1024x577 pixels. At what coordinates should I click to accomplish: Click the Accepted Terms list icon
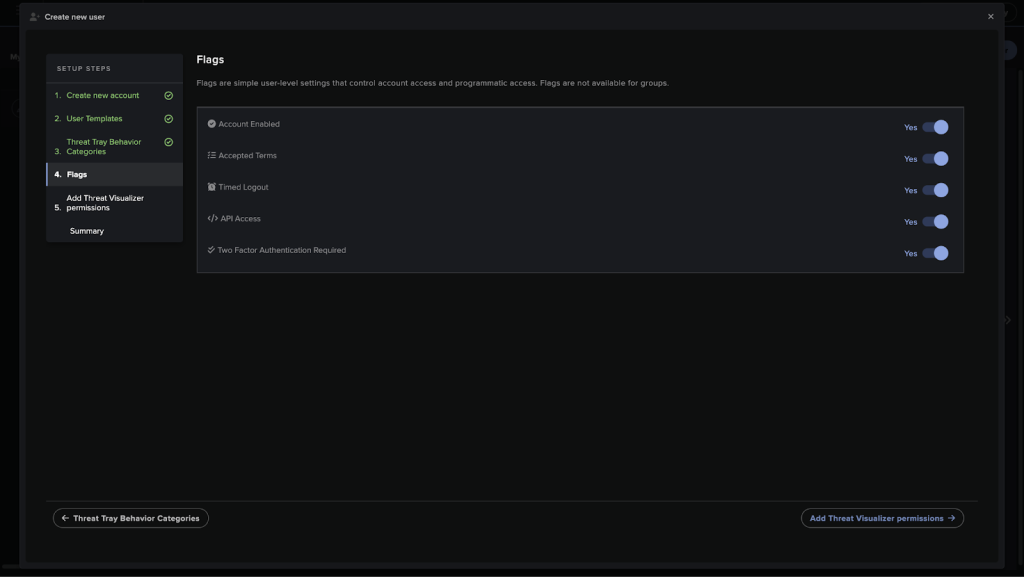212,155
